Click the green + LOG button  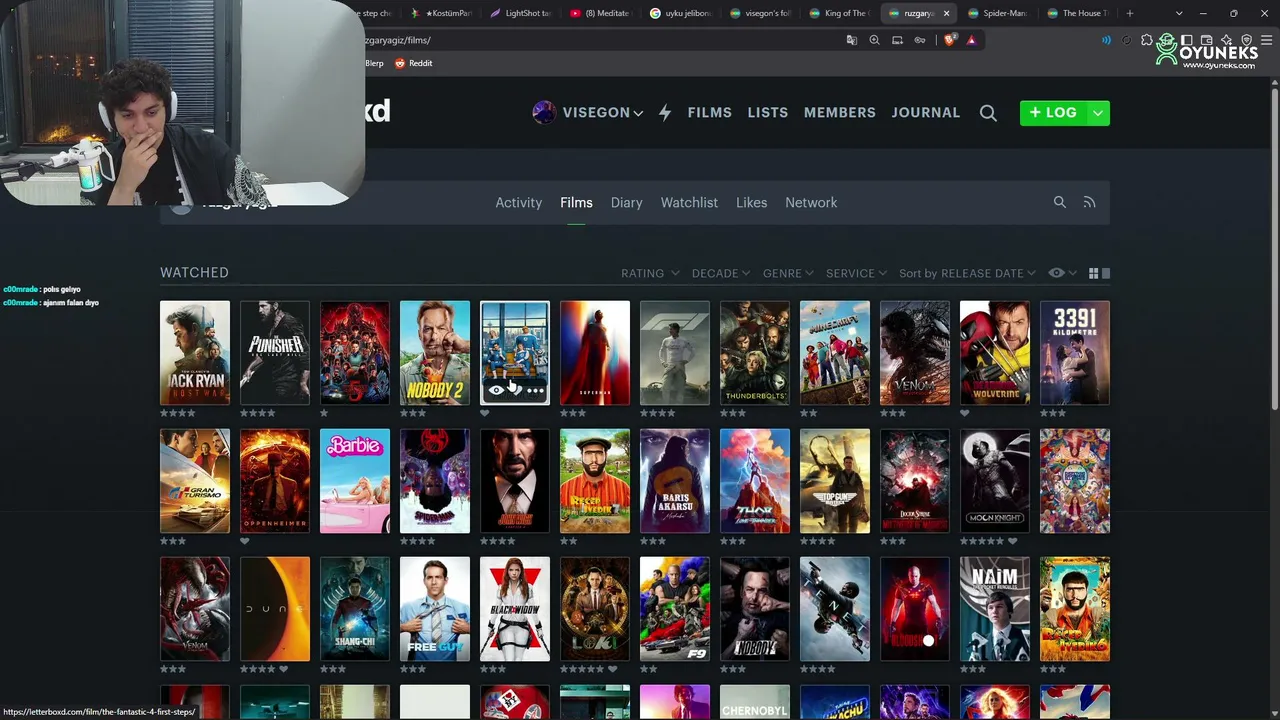click(1053, 113)
